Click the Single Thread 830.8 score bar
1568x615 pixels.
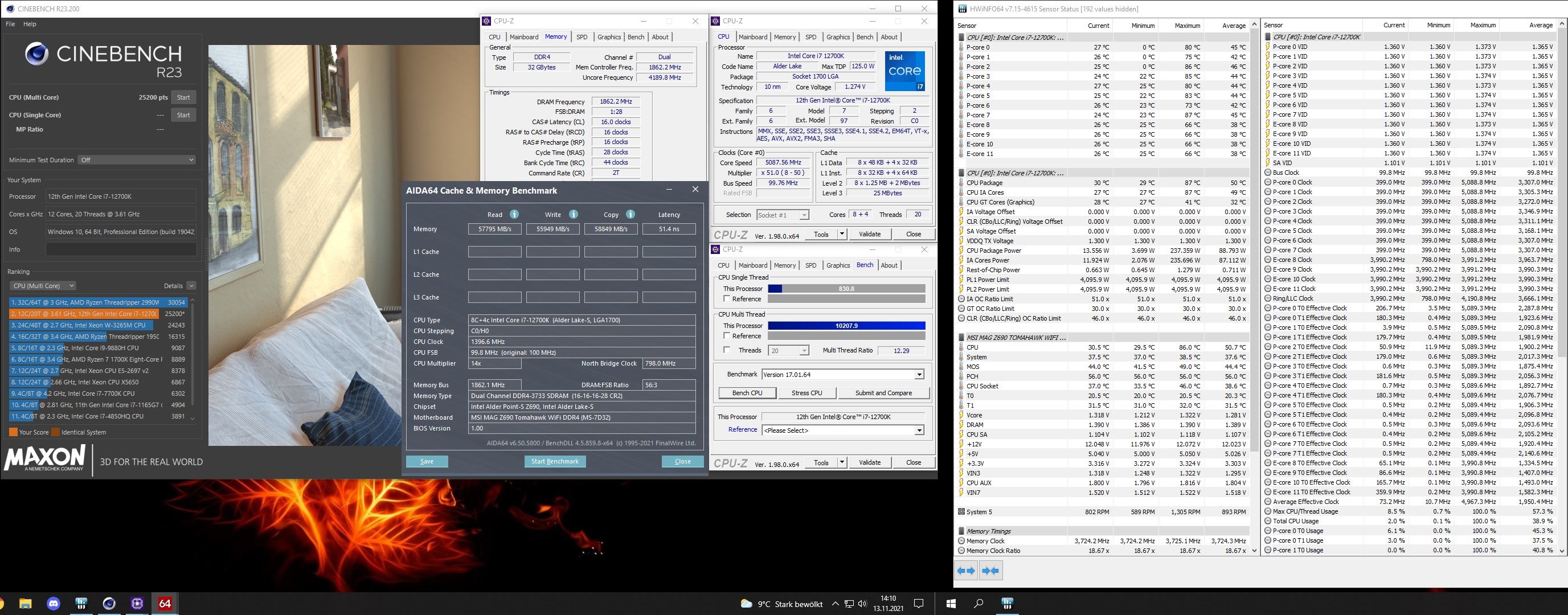[x=847, y=289]
